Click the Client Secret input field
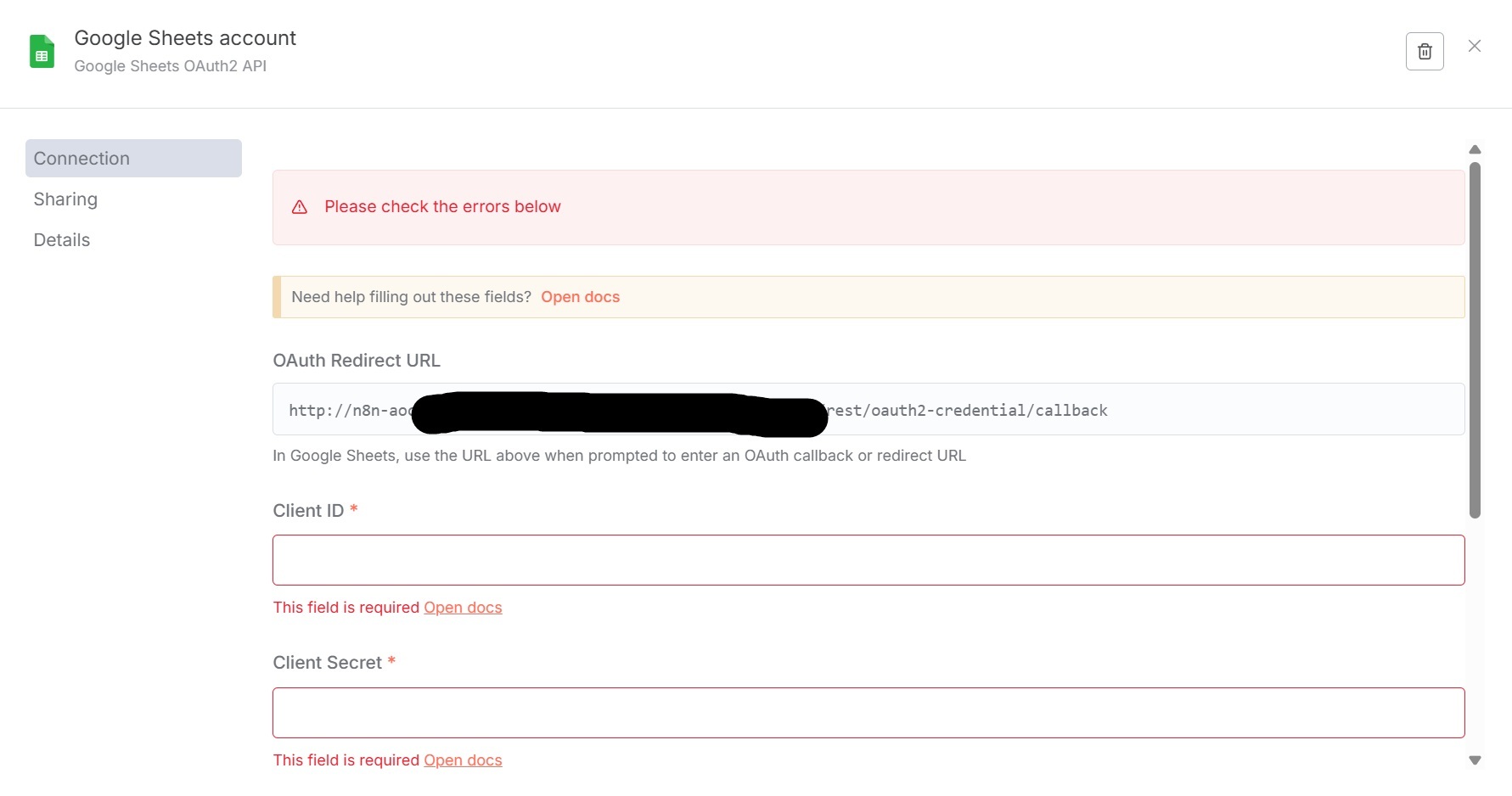 click(868, 713)
